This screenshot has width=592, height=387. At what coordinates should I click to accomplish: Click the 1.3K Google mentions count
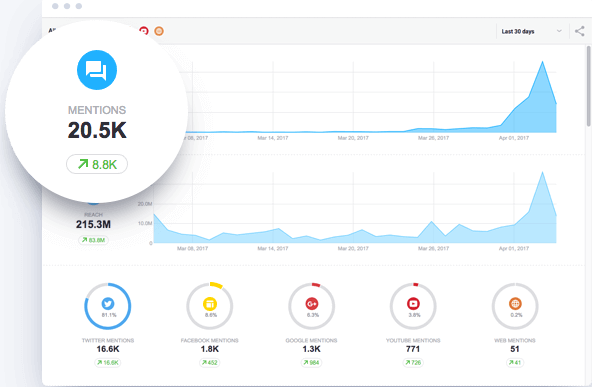(x=311, y=349)
